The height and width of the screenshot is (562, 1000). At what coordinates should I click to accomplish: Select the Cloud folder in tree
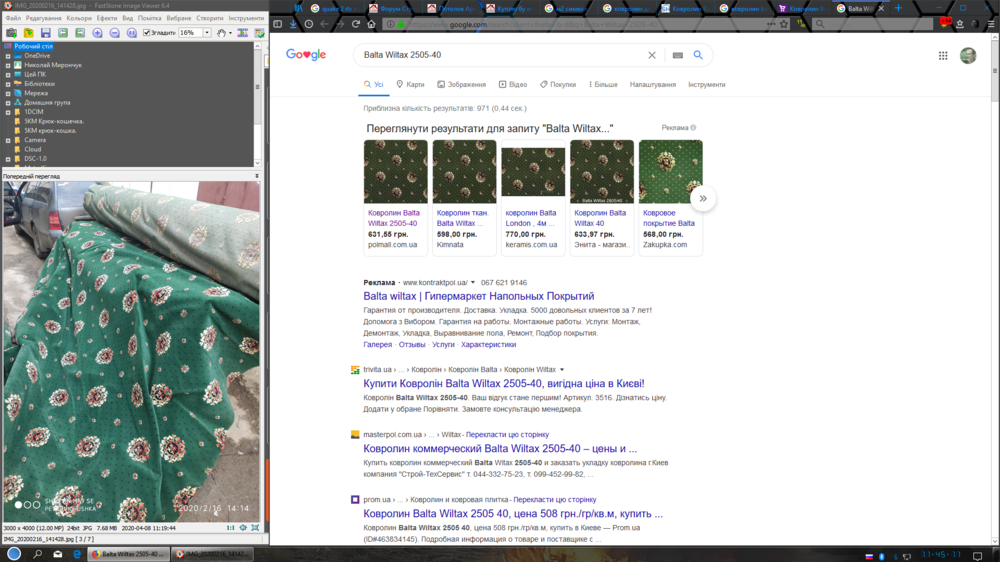33,149
